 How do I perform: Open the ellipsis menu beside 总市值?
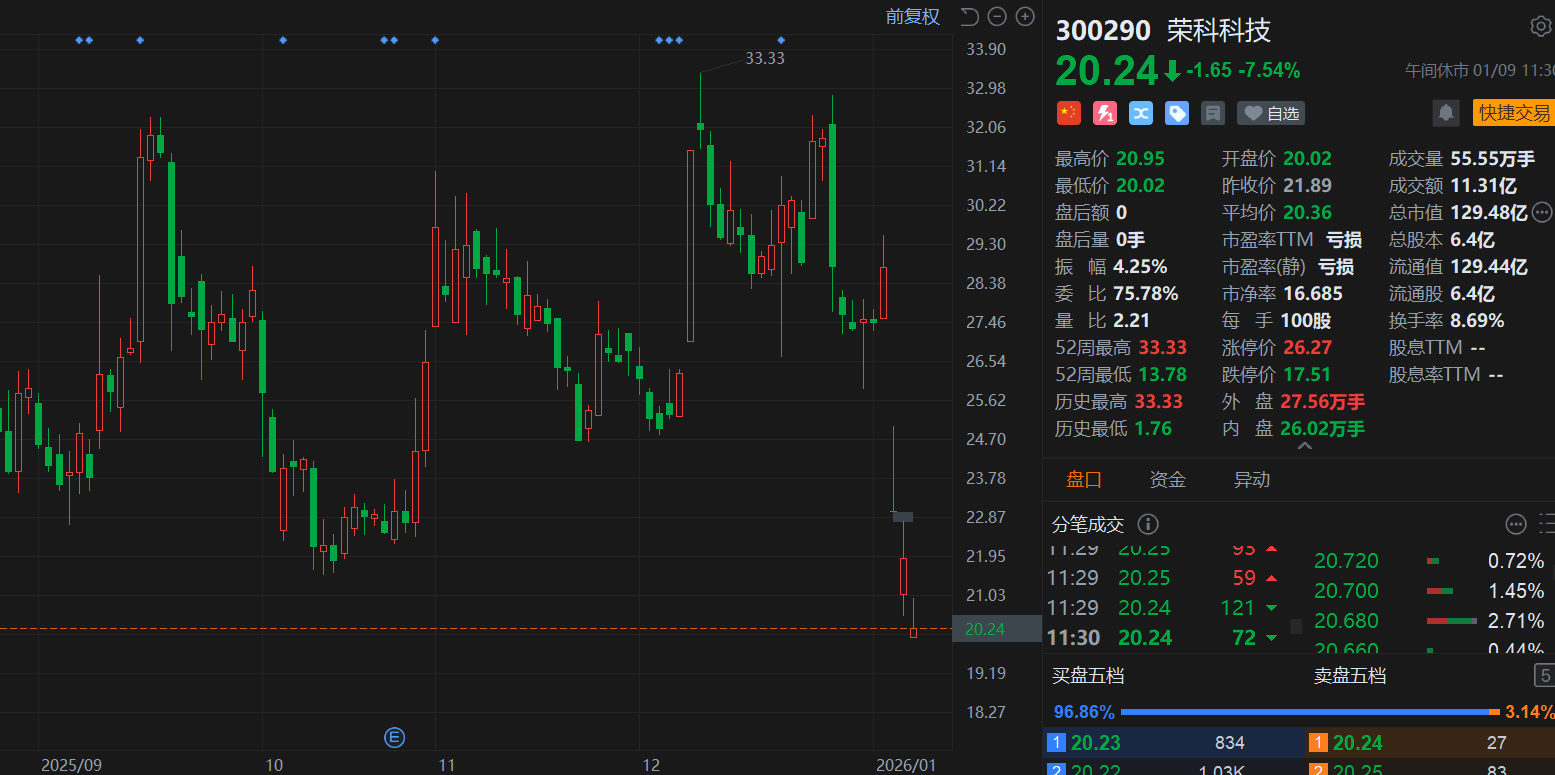pyautogui.click(x=1542, y=212)
